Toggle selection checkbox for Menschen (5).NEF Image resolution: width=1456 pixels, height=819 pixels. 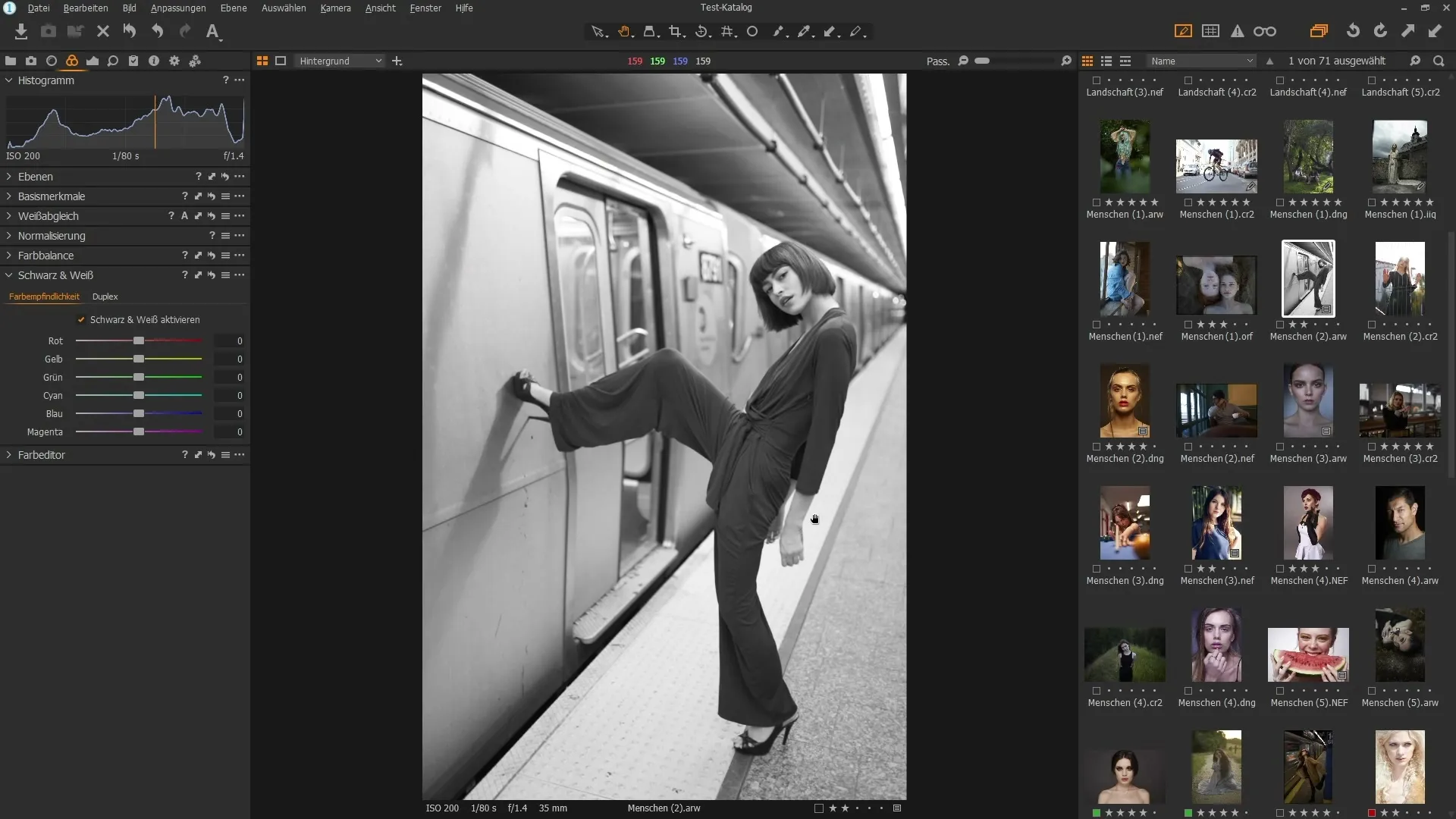[x=1280, y=691]
